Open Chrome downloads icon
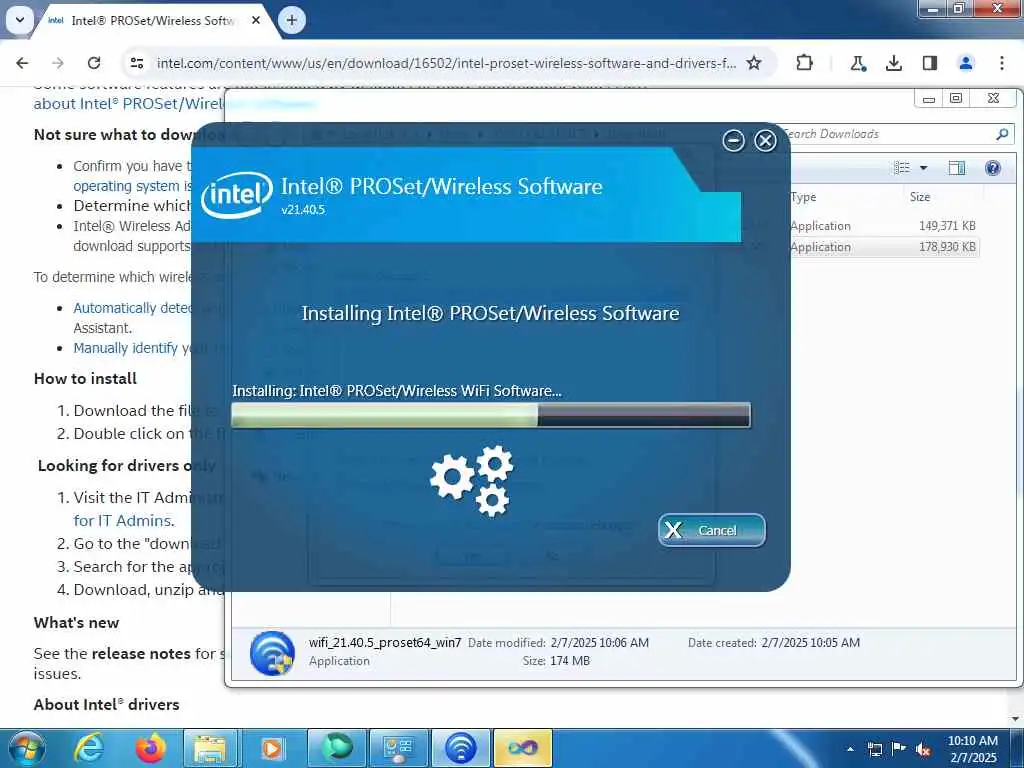The height and width of the screenshot is (768, 1024). pyautogui.click(x=893, y=63)
